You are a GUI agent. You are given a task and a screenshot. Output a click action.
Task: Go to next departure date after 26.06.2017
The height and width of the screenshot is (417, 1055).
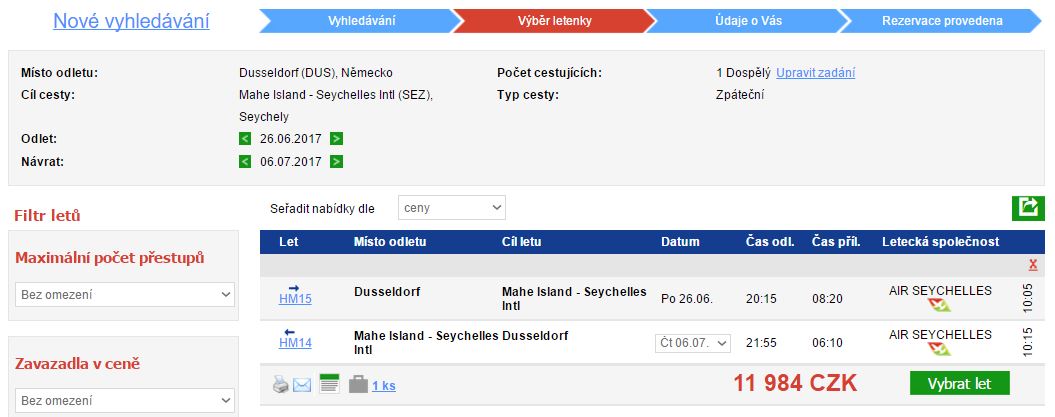click(x=336, y=139)
